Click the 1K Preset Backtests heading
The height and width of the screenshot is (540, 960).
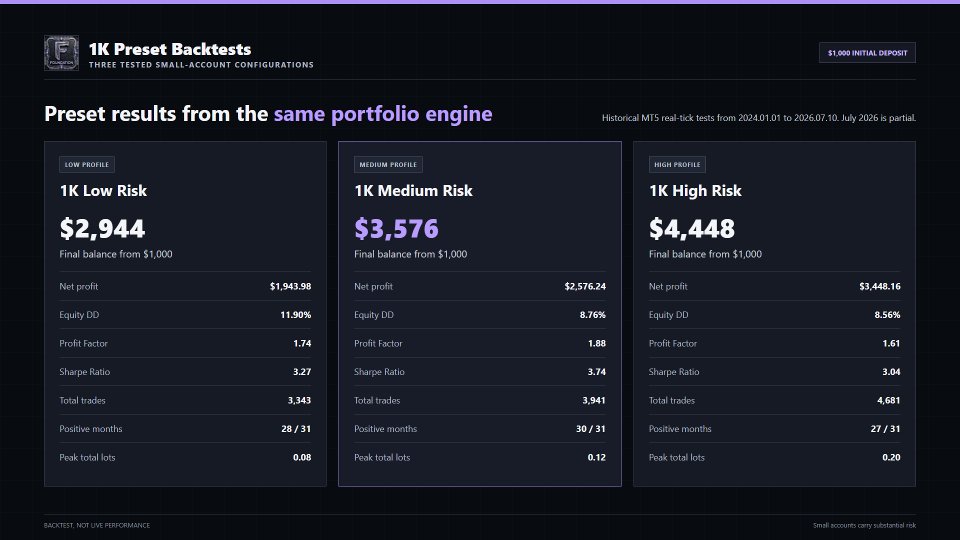[x=170, y=49]
